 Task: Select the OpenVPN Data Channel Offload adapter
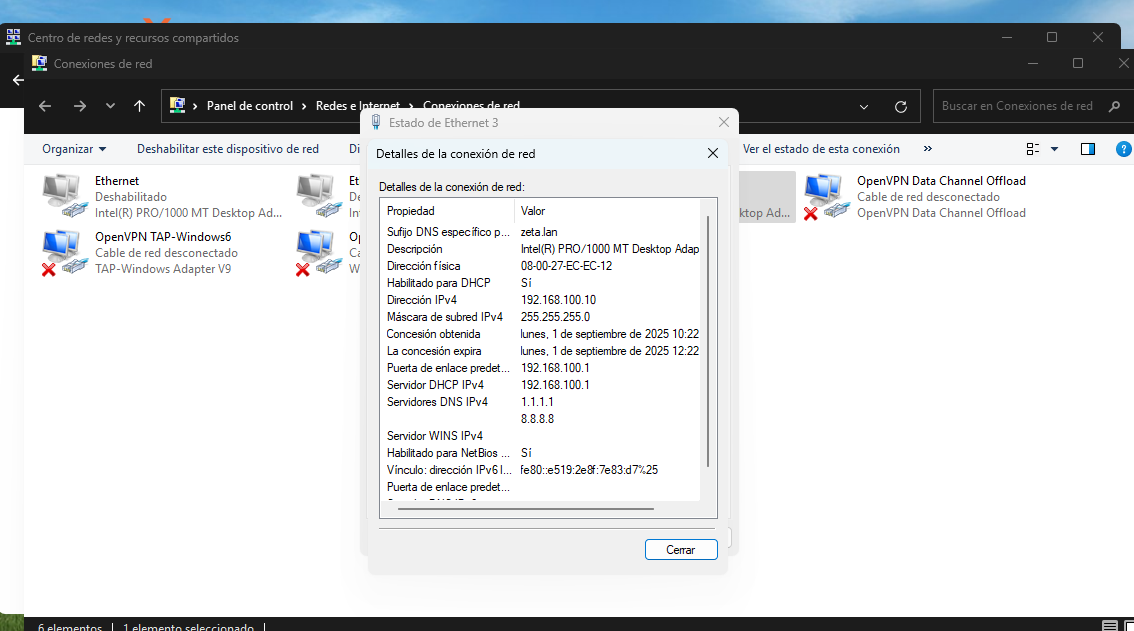click(825, 195)
